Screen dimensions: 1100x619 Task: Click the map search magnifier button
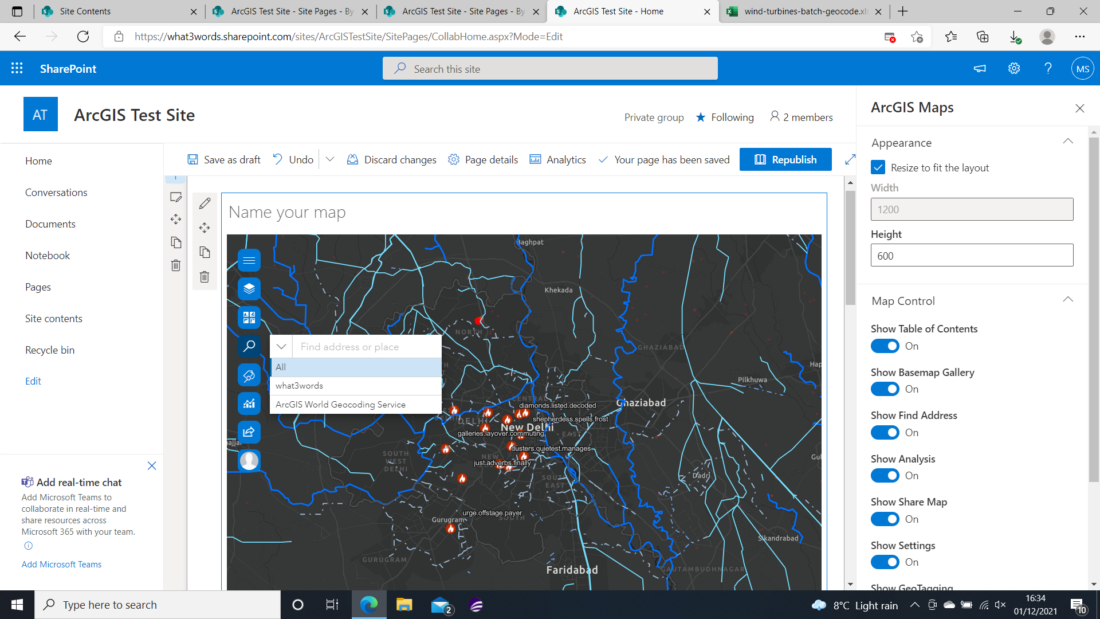pos(249,346)
